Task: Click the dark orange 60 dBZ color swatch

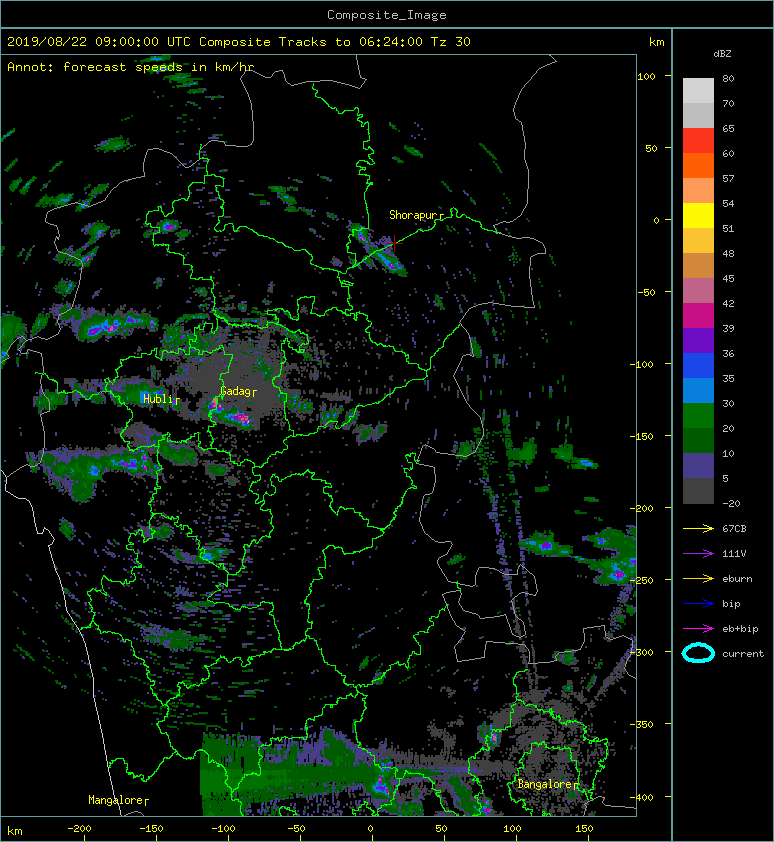Action: [x=698, y=165]
